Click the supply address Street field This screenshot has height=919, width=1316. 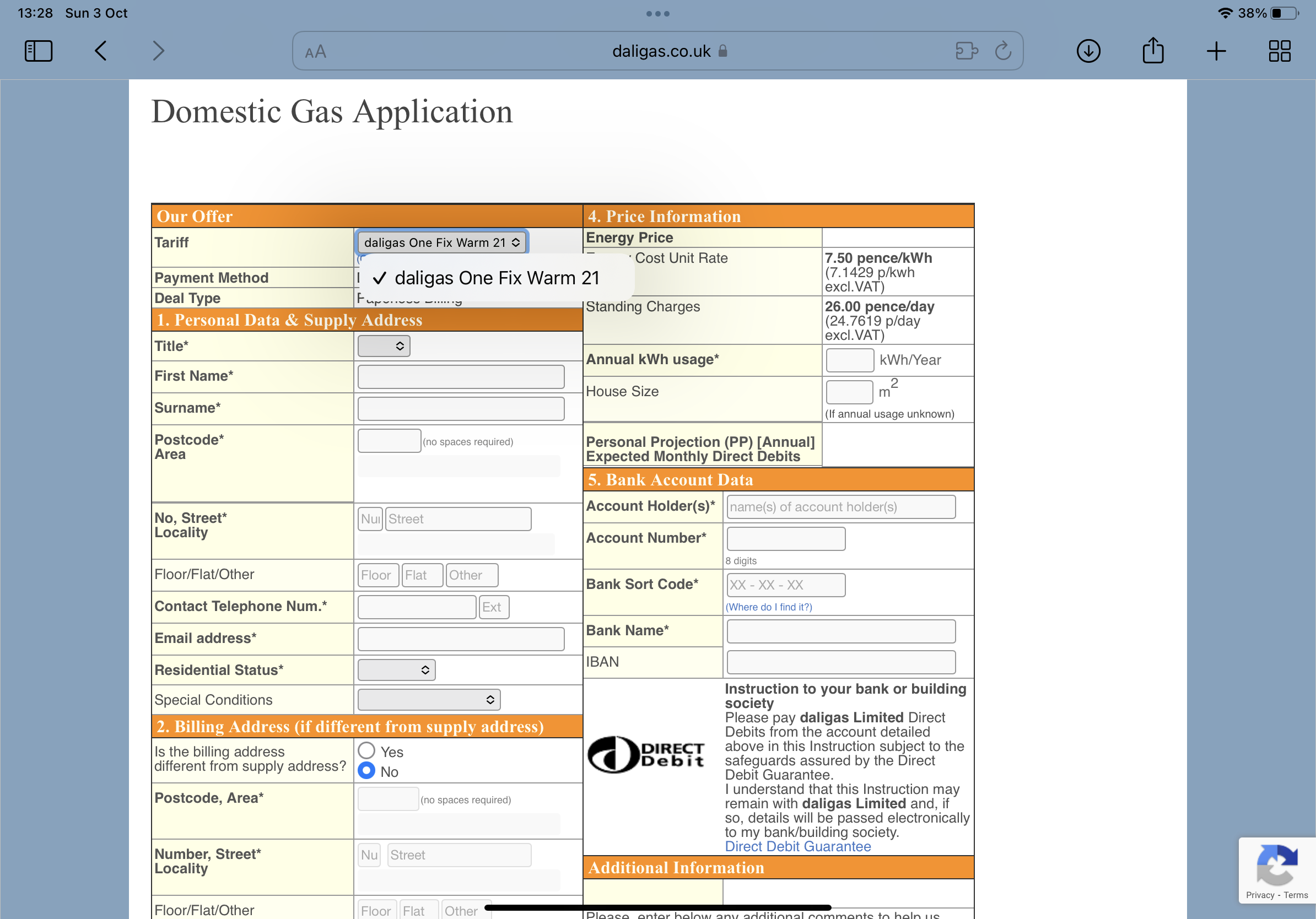tap(458, 518)
